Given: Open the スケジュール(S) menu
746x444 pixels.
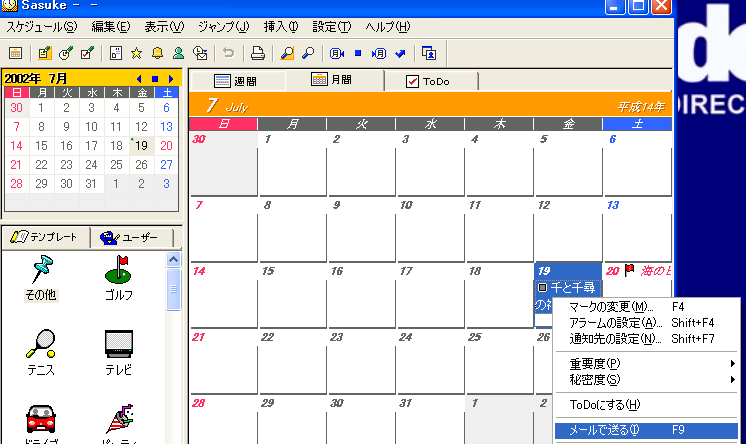Looking at the screenshot, I should click(x=41, y=27).
